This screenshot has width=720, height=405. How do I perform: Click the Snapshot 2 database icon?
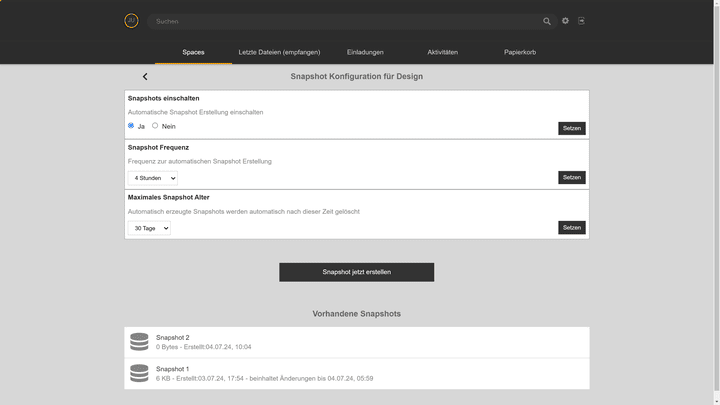[x=139, y=342]
